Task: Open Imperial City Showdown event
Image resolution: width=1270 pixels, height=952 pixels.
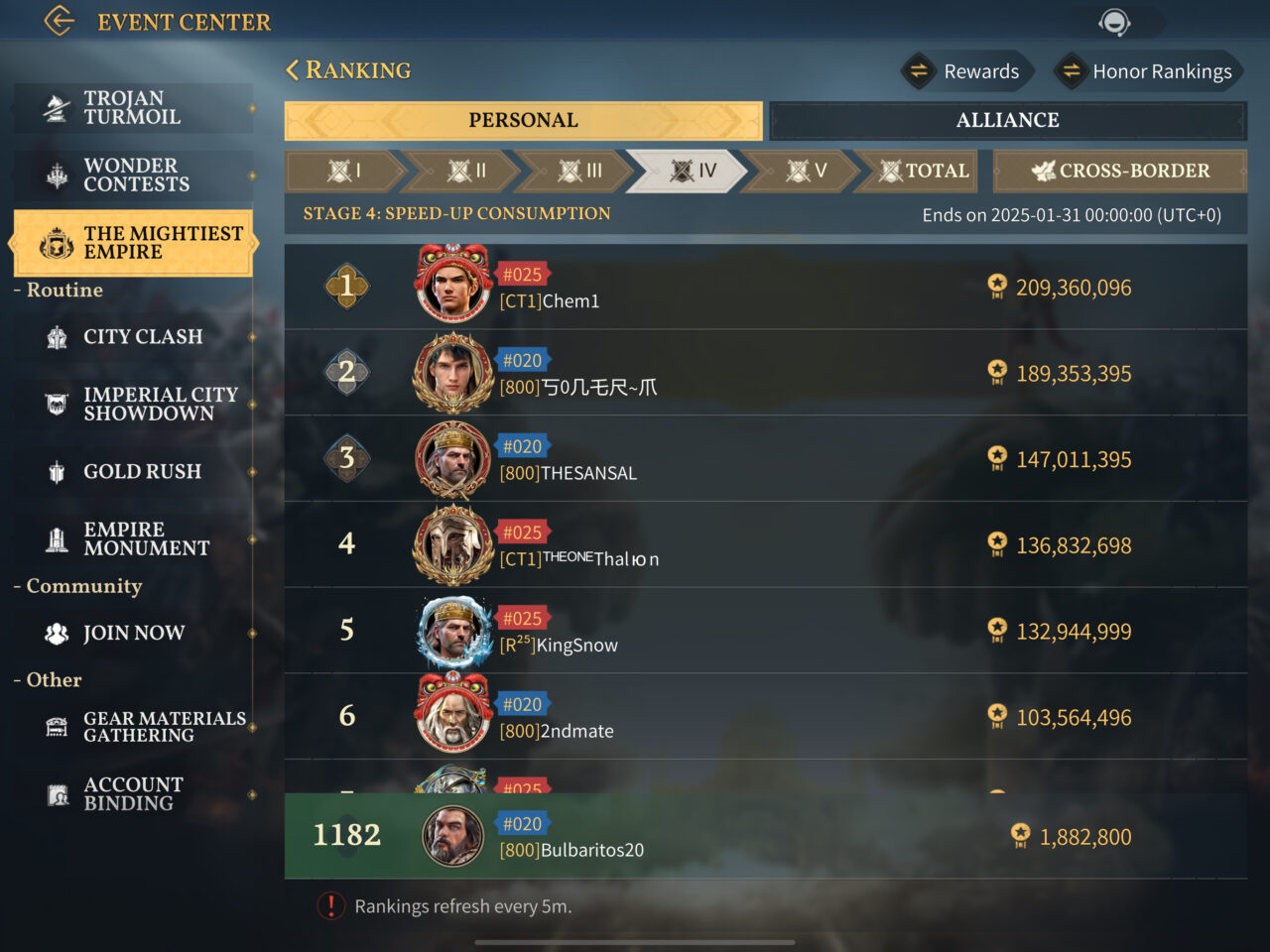Action: 133,404
